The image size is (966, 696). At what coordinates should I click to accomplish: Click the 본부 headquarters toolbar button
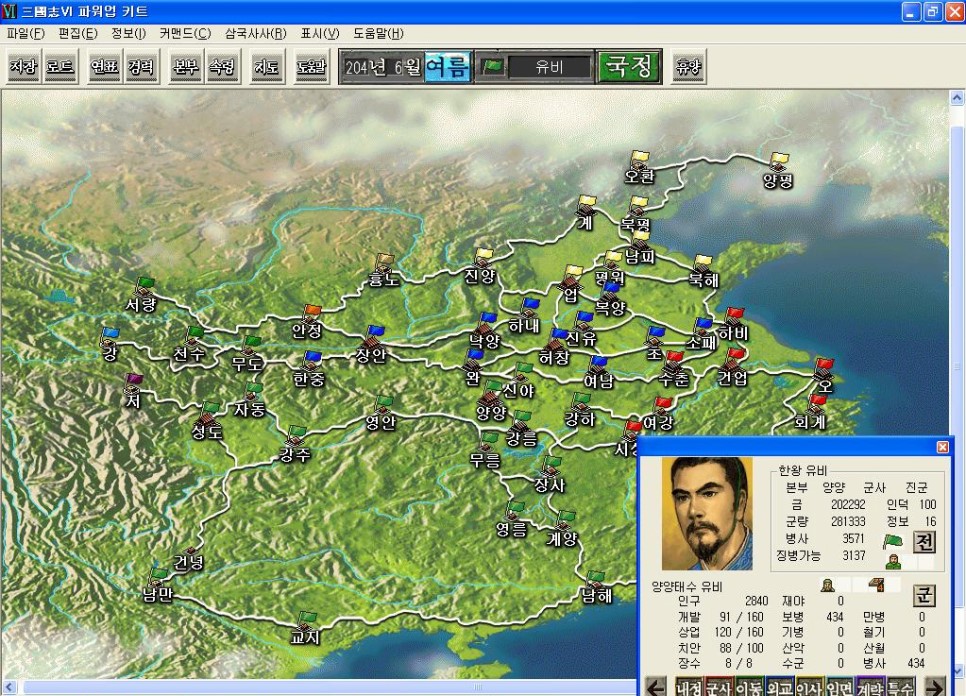[x=185, y=67]
